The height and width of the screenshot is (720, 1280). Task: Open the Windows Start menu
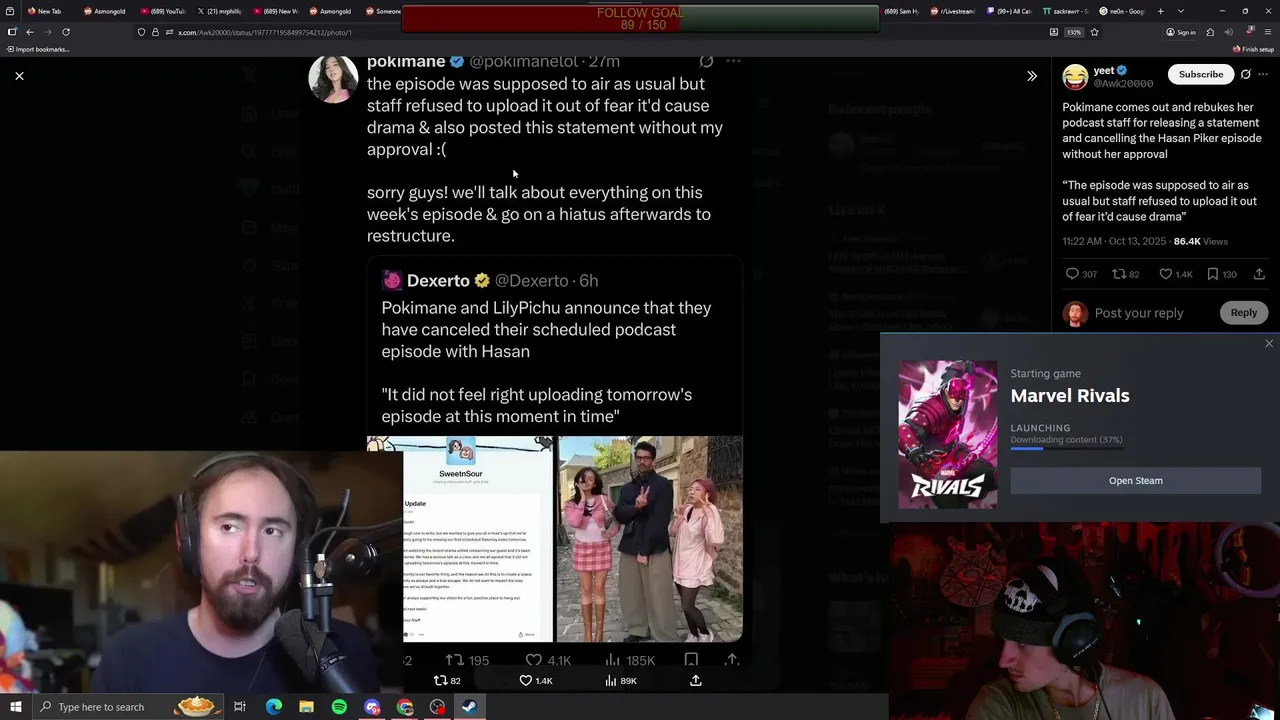(15, 707)
